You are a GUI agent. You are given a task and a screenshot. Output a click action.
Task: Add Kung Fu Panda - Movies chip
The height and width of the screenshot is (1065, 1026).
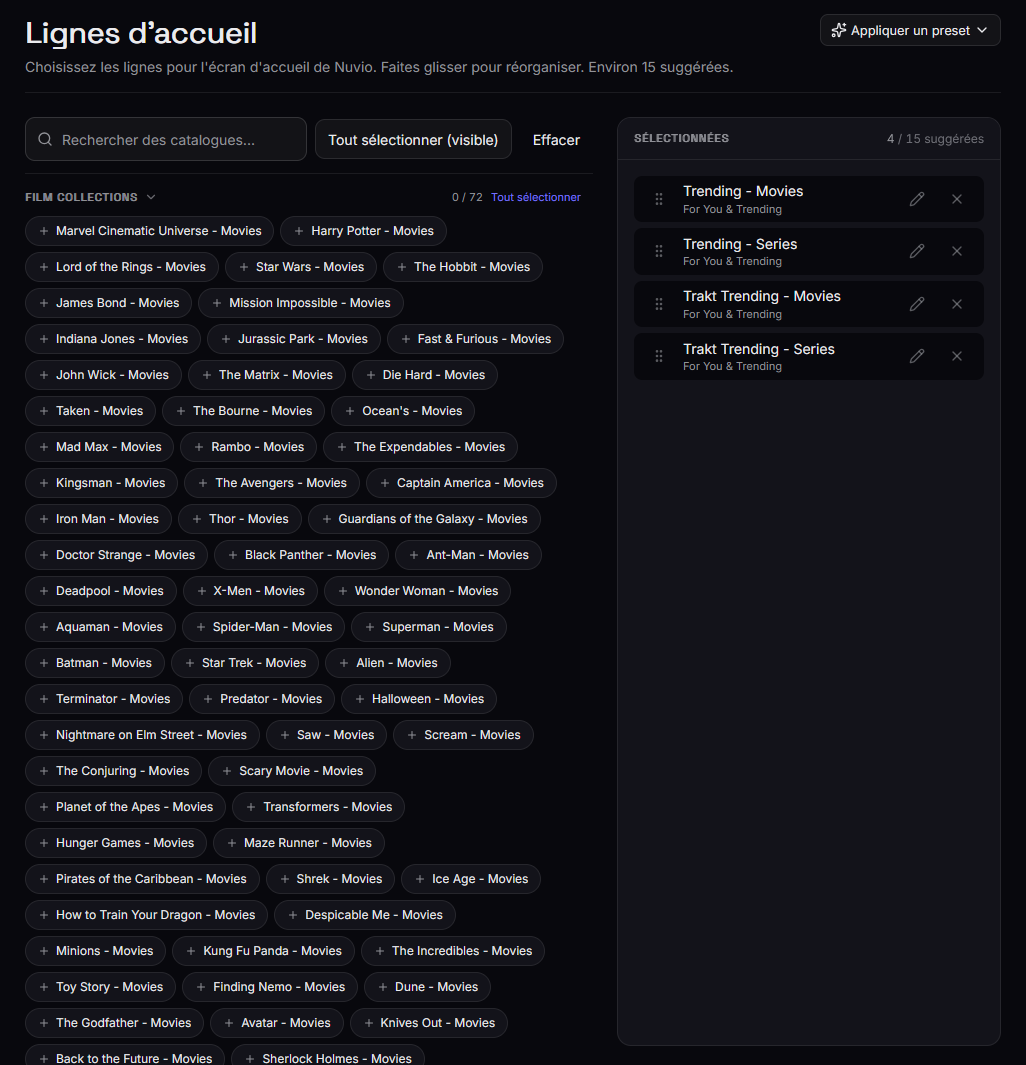coord(263,951)
